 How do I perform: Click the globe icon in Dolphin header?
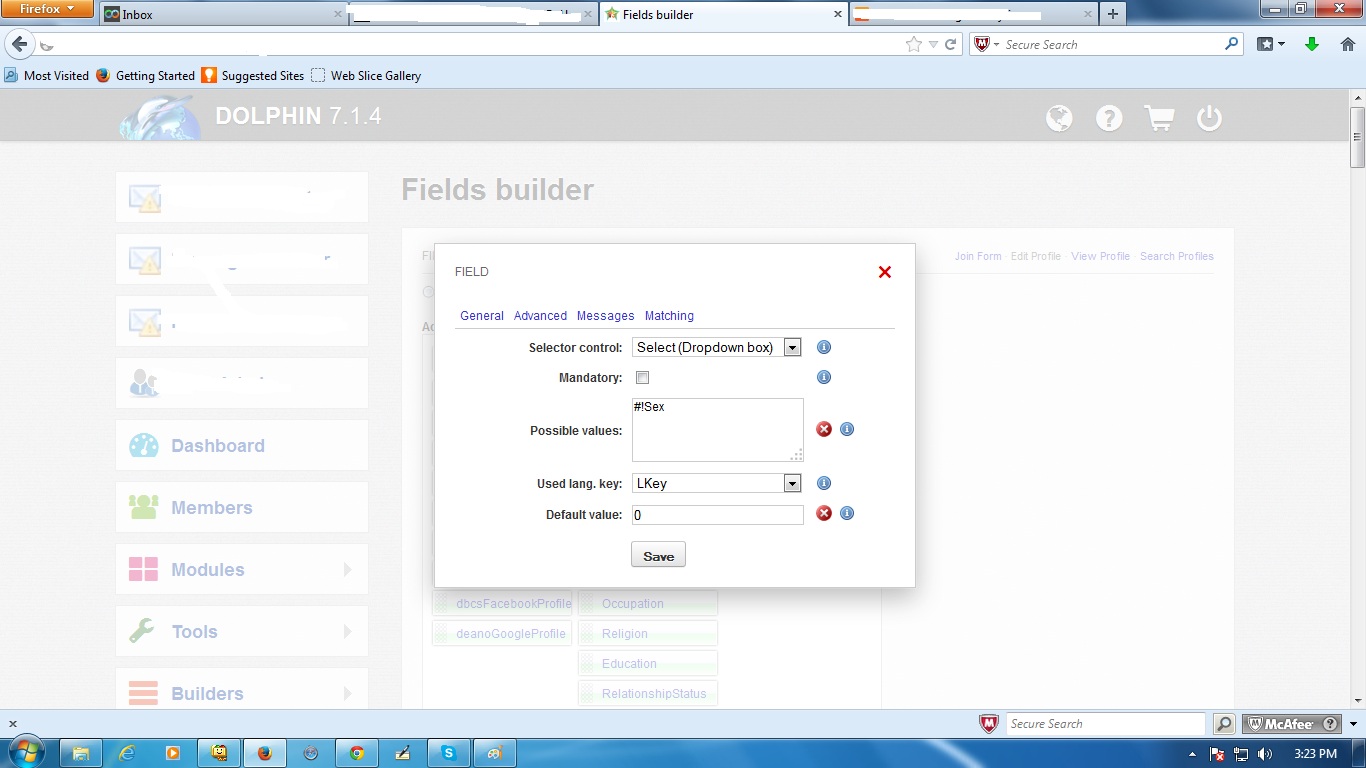(x=1059, y=118)
